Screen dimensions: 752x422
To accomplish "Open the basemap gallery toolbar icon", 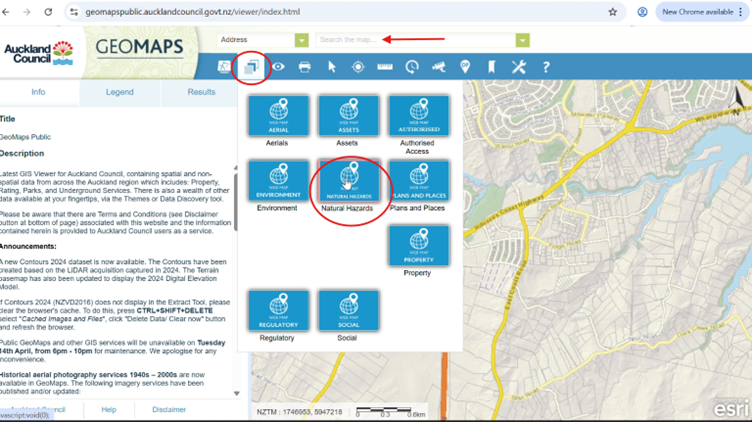I will [224, 67].
